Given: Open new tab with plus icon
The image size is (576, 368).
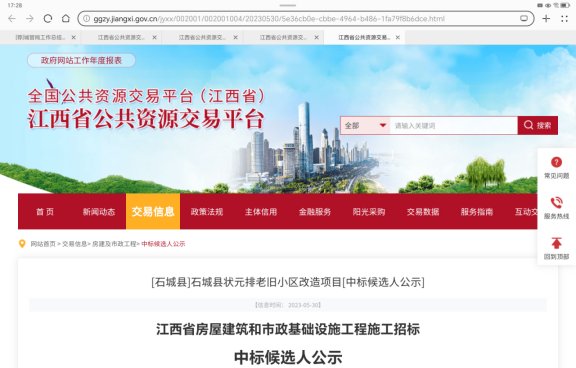Looking at the screenshot, I should tap(546, 18).
